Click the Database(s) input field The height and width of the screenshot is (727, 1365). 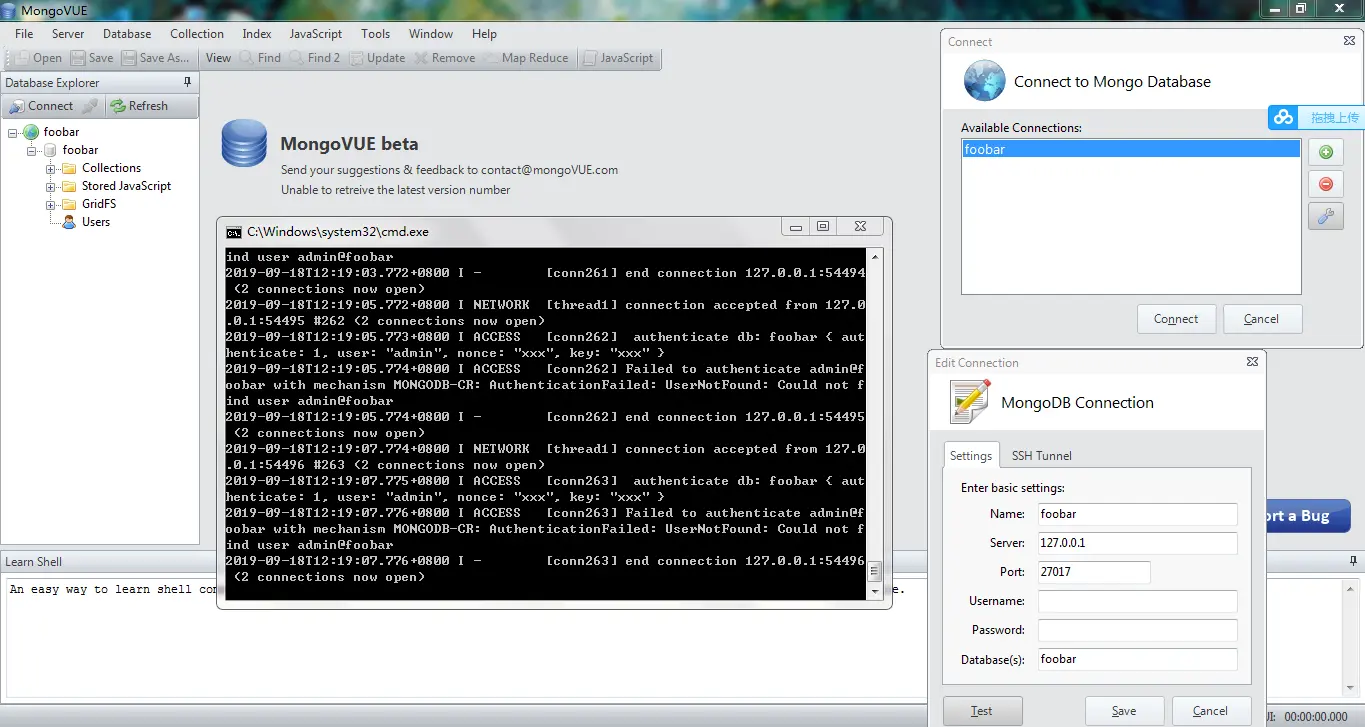tap(1137, 659)
